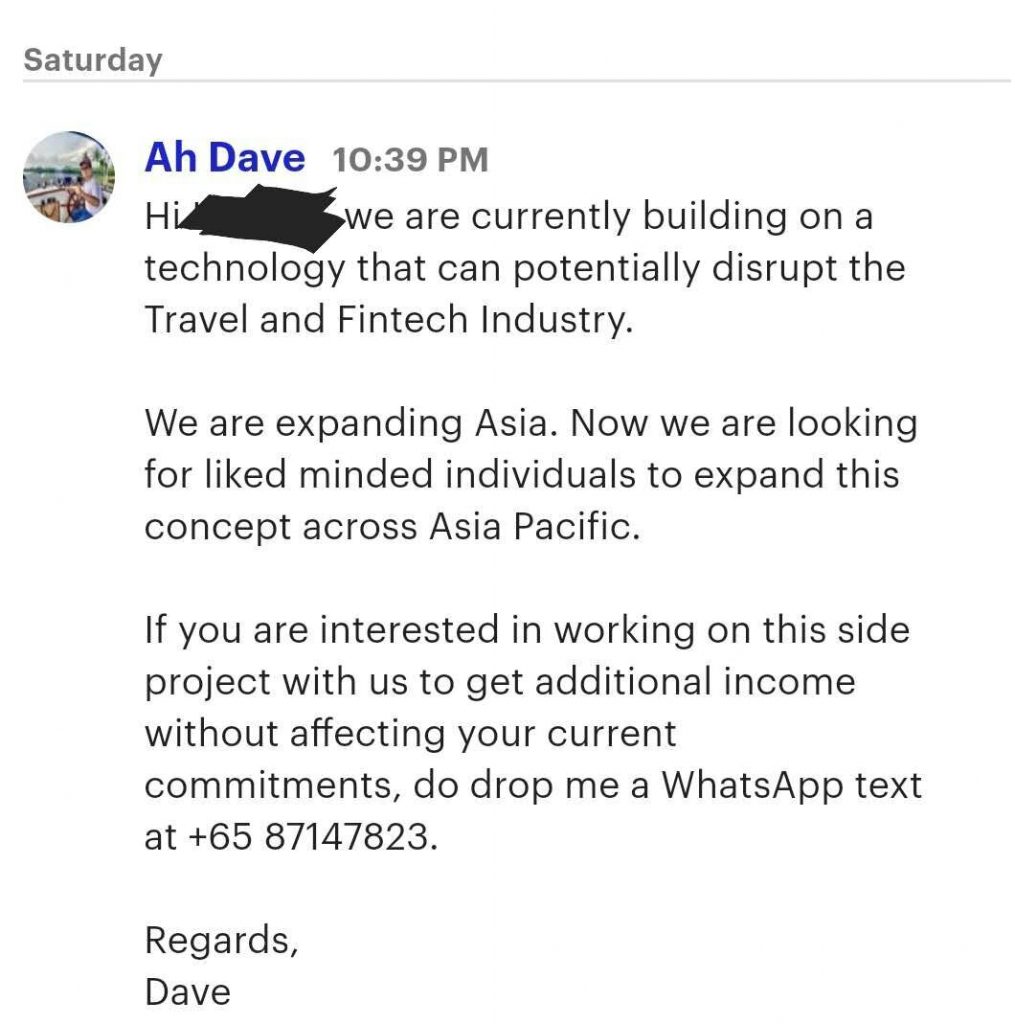Click the phrase without affecting your current

click(x=410, y=733)
